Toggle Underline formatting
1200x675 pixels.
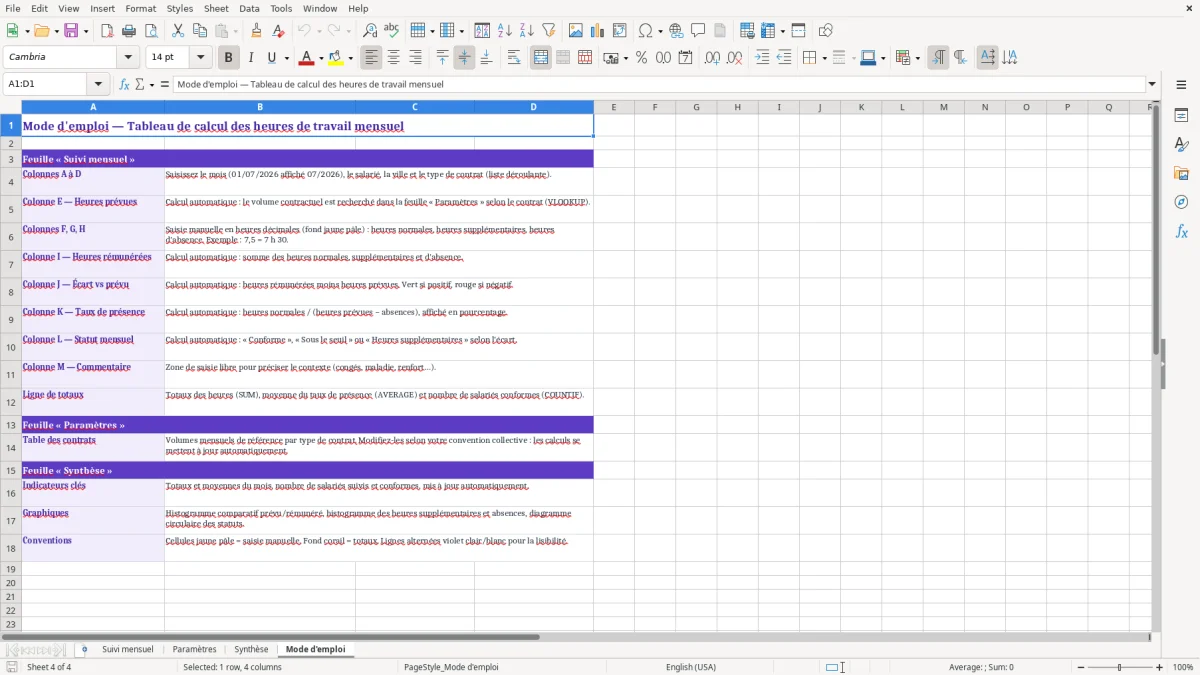[x=272, y=58]
